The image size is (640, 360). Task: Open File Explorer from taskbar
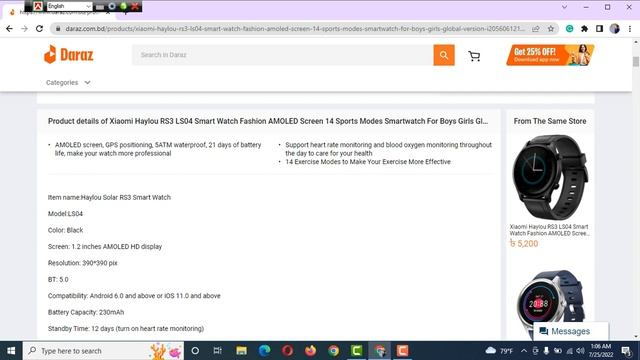click(241, 351)
